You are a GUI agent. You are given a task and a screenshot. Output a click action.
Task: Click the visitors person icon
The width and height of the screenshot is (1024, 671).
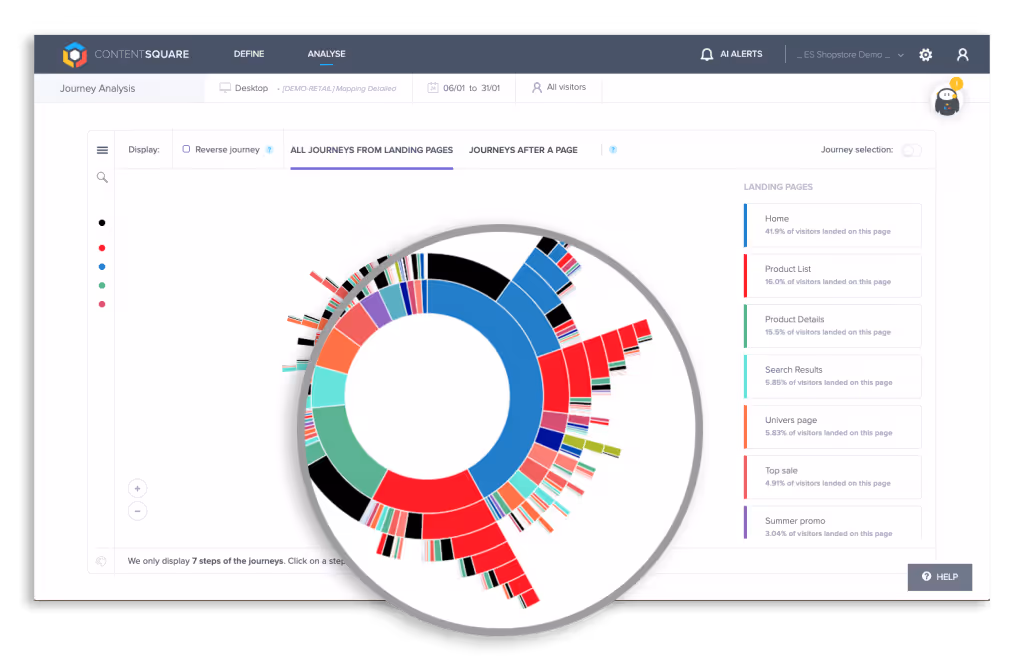(x=537, y=88)
